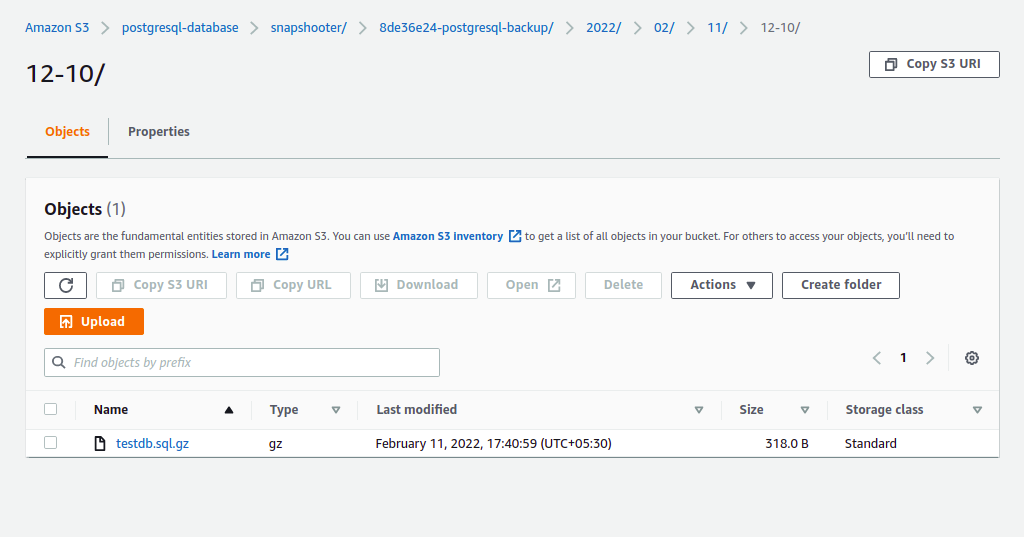Viewport: 1024px width, 537px height.
Task: Navigate to Amazon S3 breadcrumb
Action: (57, 28)
